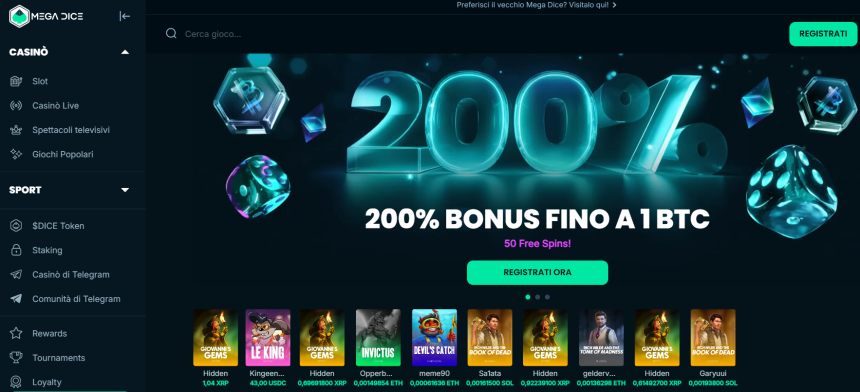
Task: Click the REGISTRATI button at top right
Action: click(823, 34)
